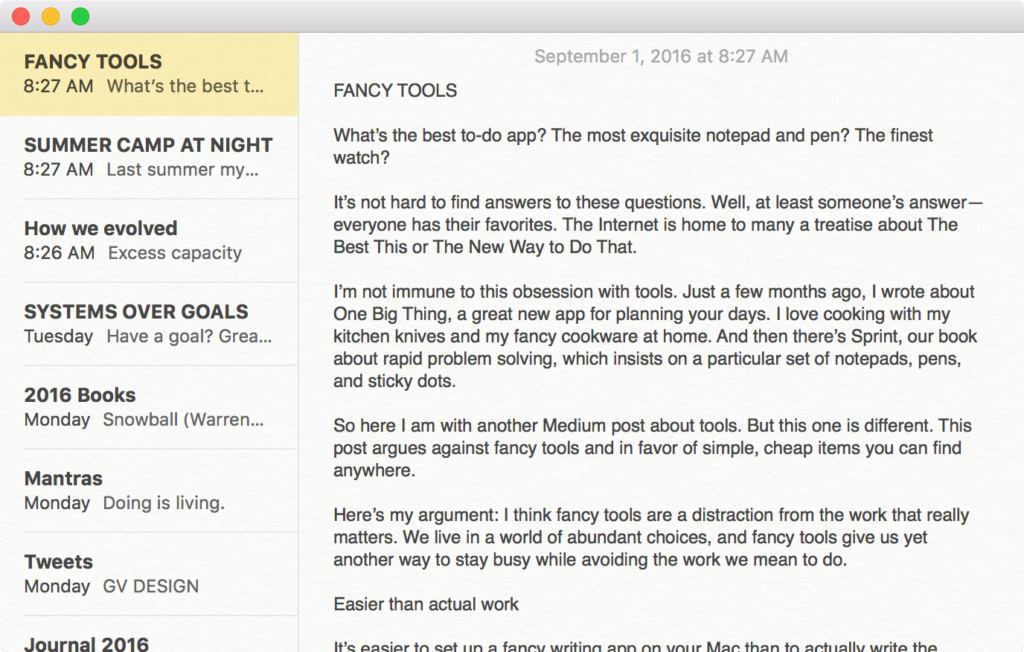Click the paragraph starting So here I am
This screenshot has width=1024, height=652.
[652, 448]
